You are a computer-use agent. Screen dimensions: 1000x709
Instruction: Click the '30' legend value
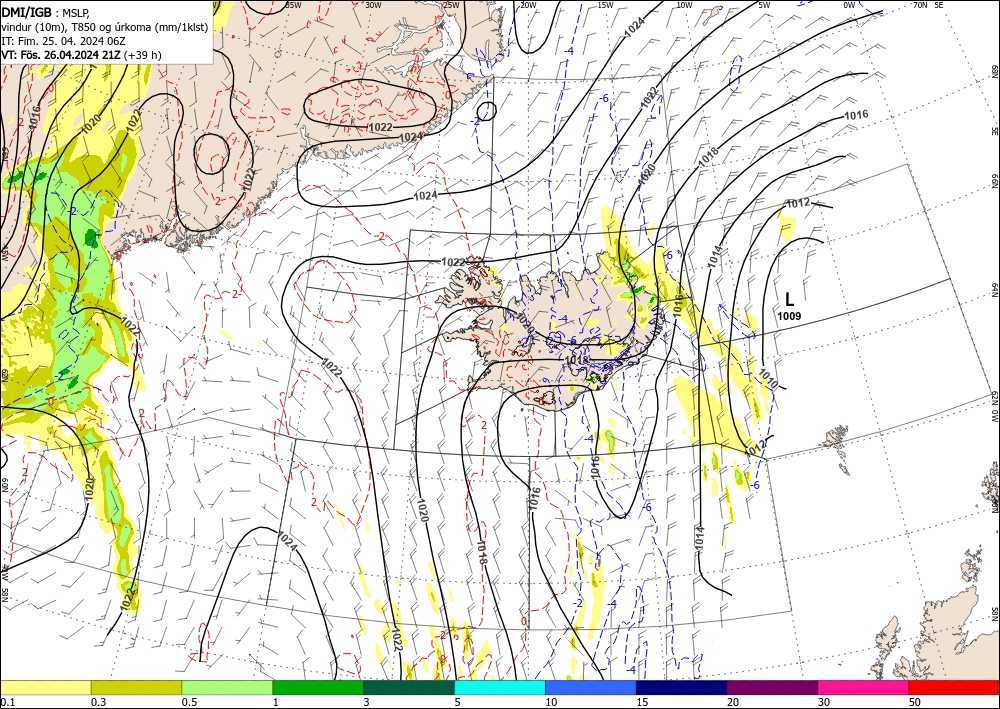824,701
